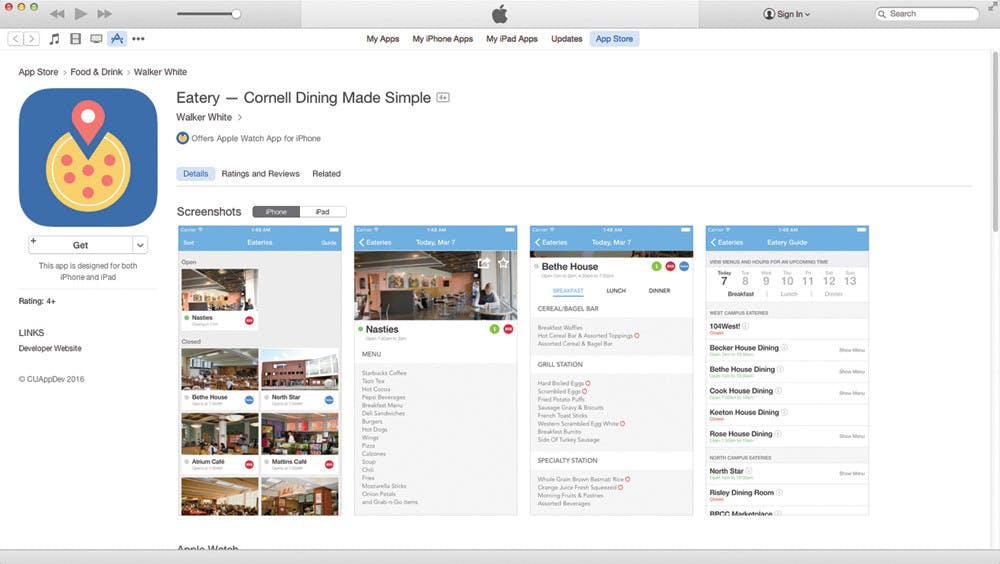
Task: Open the Sign In dropdown
Action: [786, 14]
